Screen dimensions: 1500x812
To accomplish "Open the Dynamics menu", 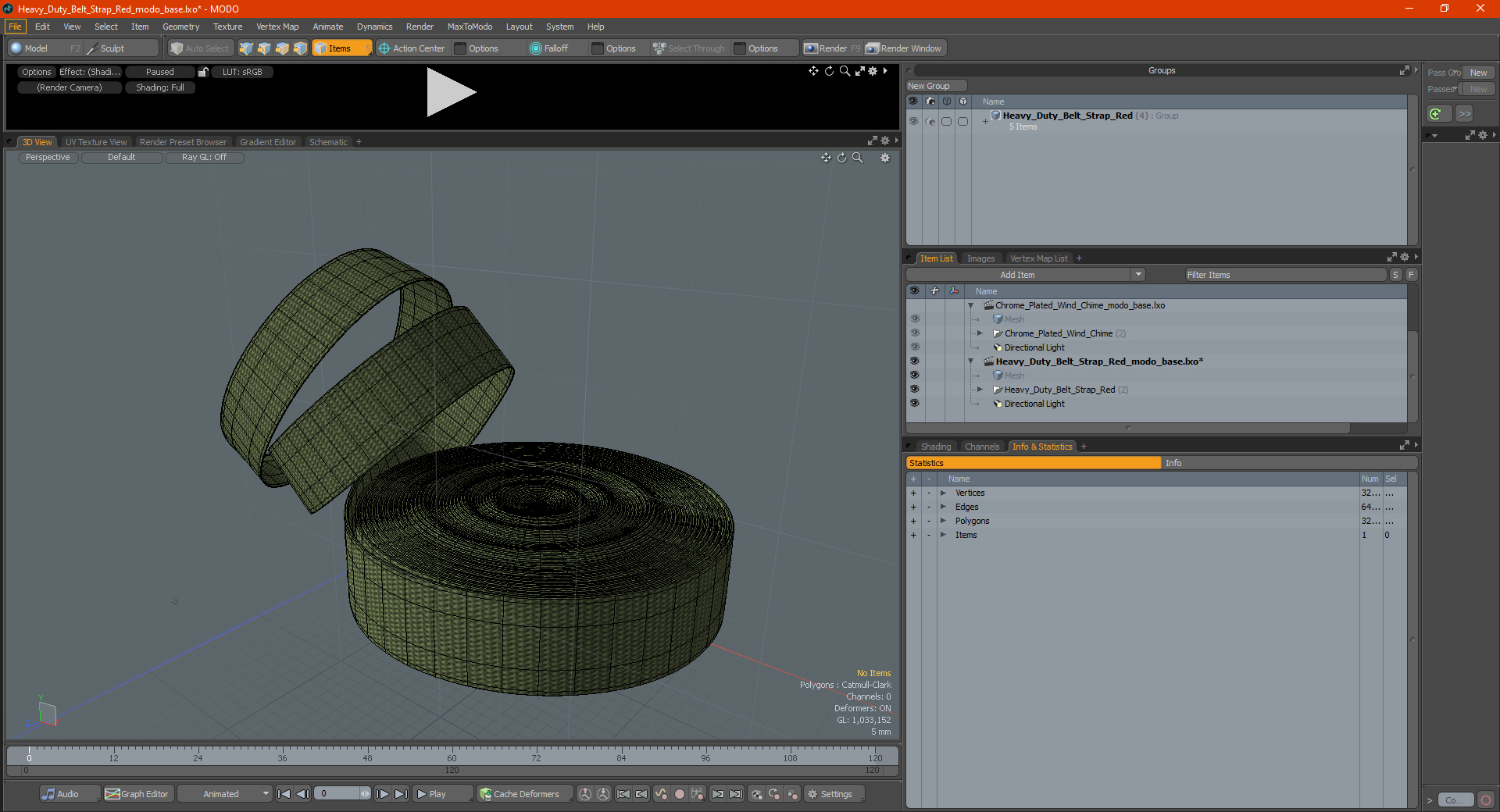I will 374,27.
